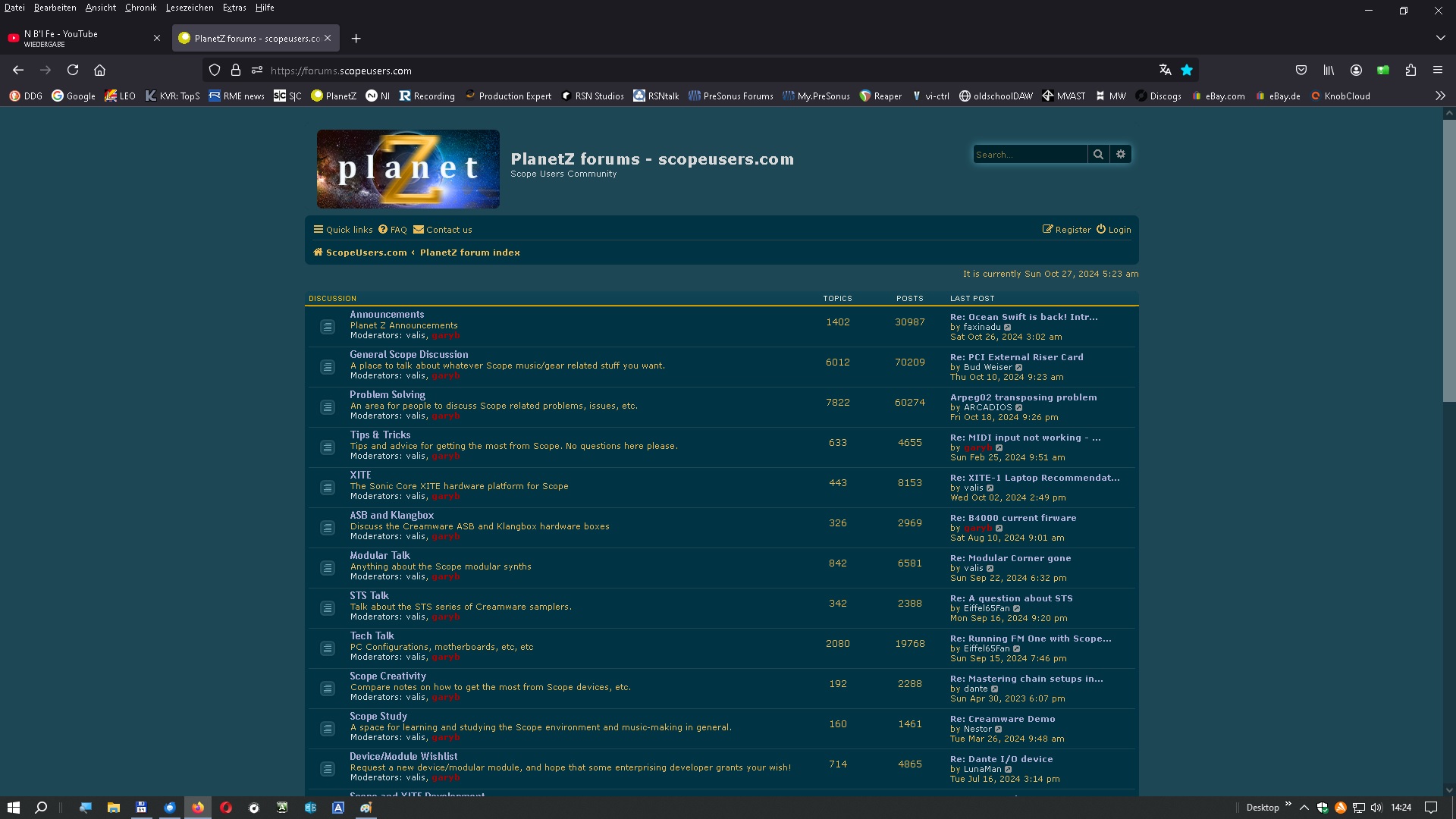The width and height of the screenshot is (1456, 819).
Task: Expand the bookmarks toolbar overflow chevron
Action: point(1439,96)
